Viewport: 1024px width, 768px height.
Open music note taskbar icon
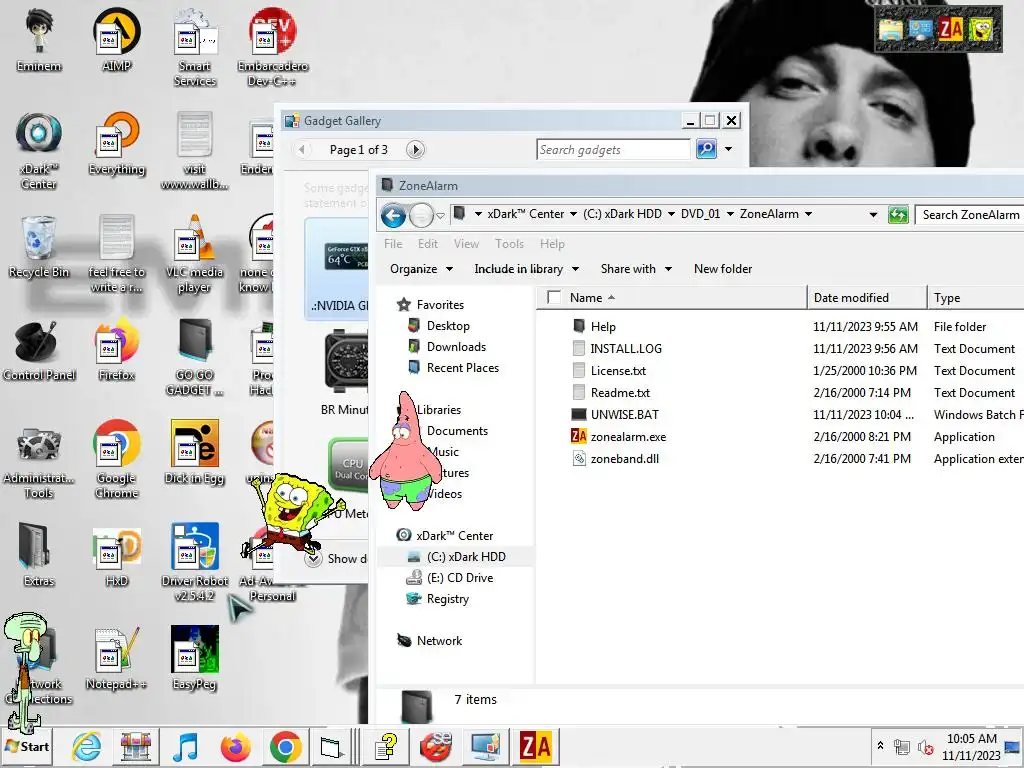point(185,746)
